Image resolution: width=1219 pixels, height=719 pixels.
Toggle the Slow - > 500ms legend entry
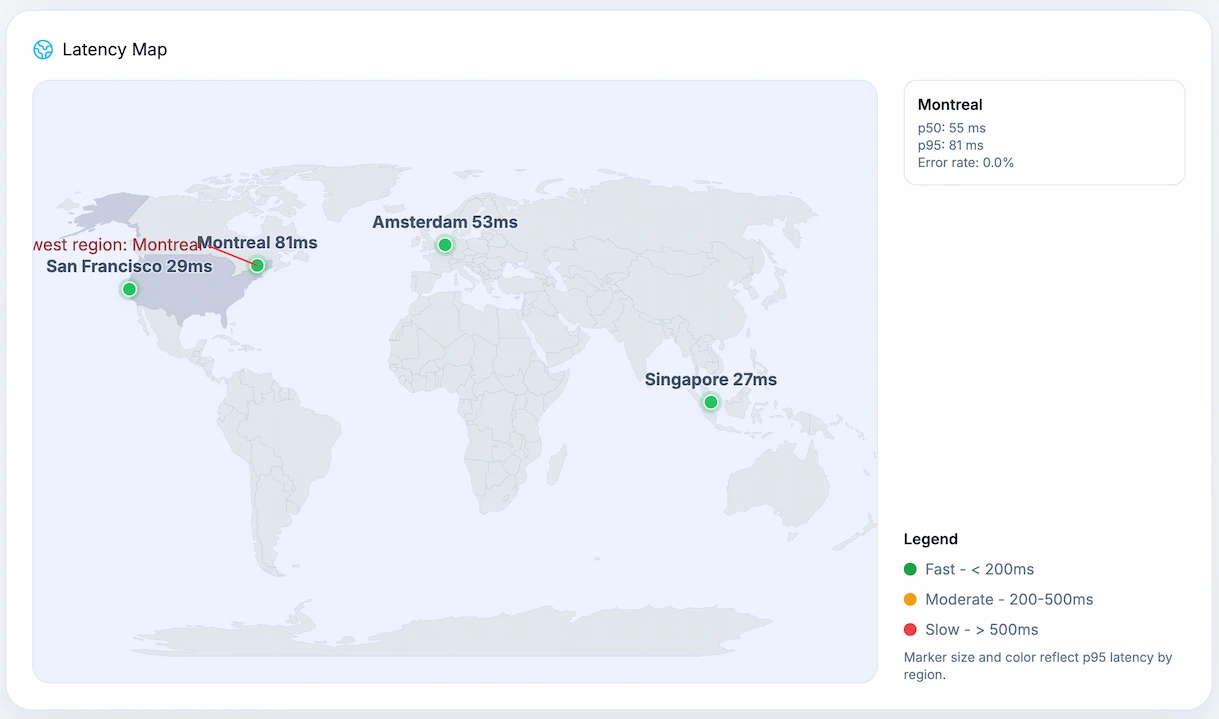coord(981,629)
